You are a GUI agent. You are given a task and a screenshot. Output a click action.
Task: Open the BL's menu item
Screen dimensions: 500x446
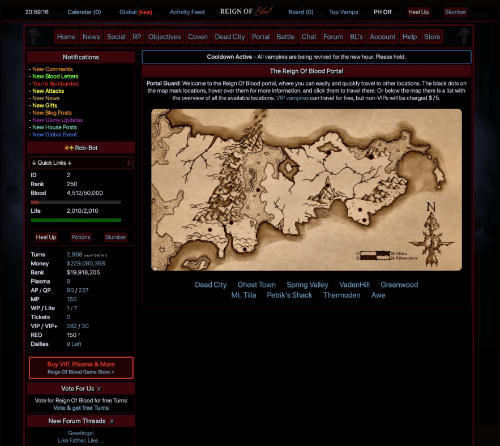[x=356, y=37]
